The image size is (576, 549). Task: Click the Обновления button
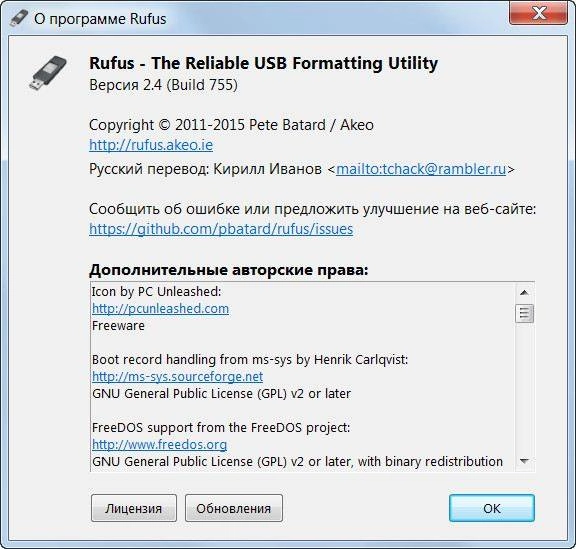pos(234,508)
